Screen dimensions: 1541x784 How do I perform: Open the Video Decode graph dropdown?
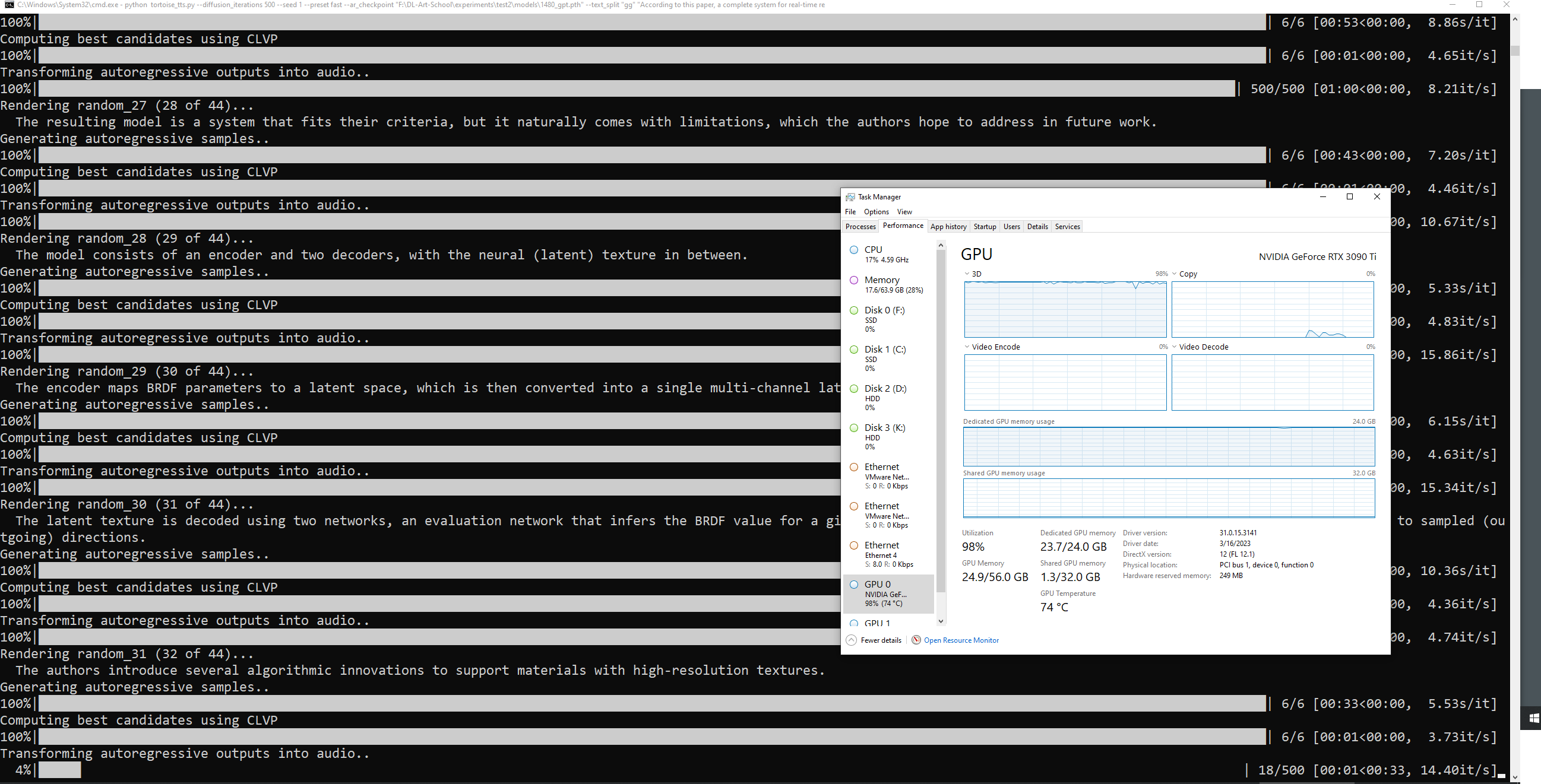1174,347
